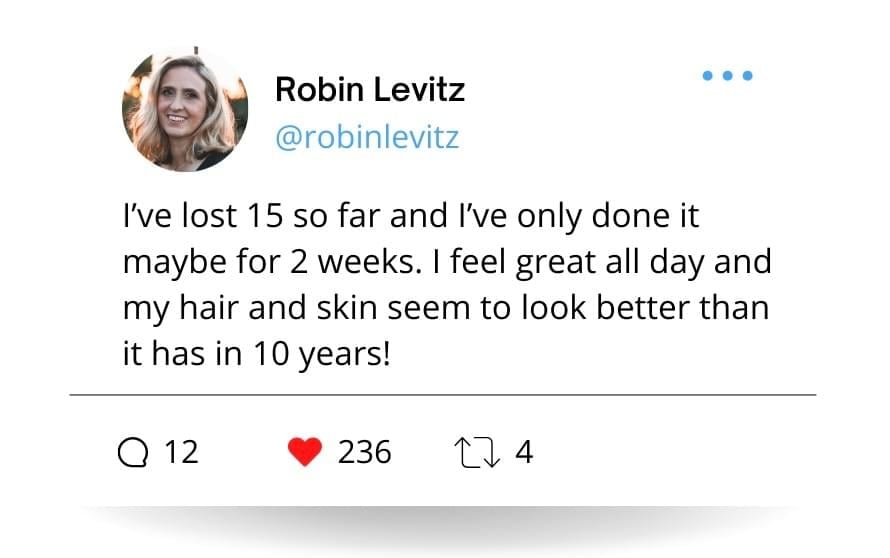Select the line starting "I've lost 15"

[x=411, y=216]
